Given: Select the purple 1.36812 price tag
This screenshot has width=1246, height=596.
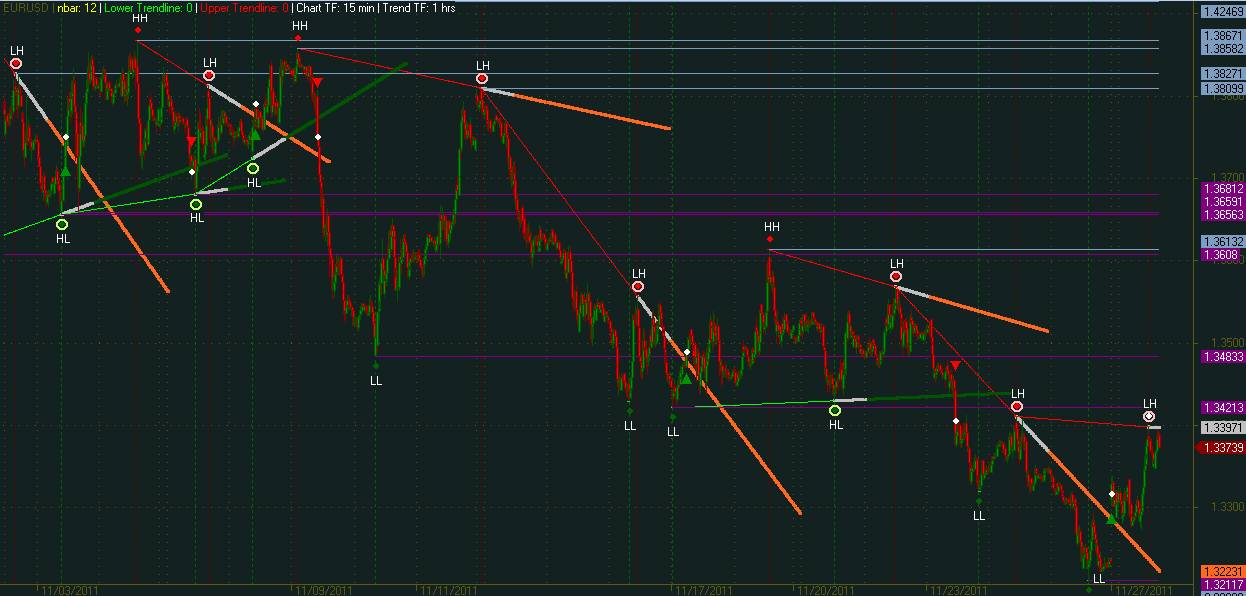Looking at the screenshot, I should point(1223,188).
